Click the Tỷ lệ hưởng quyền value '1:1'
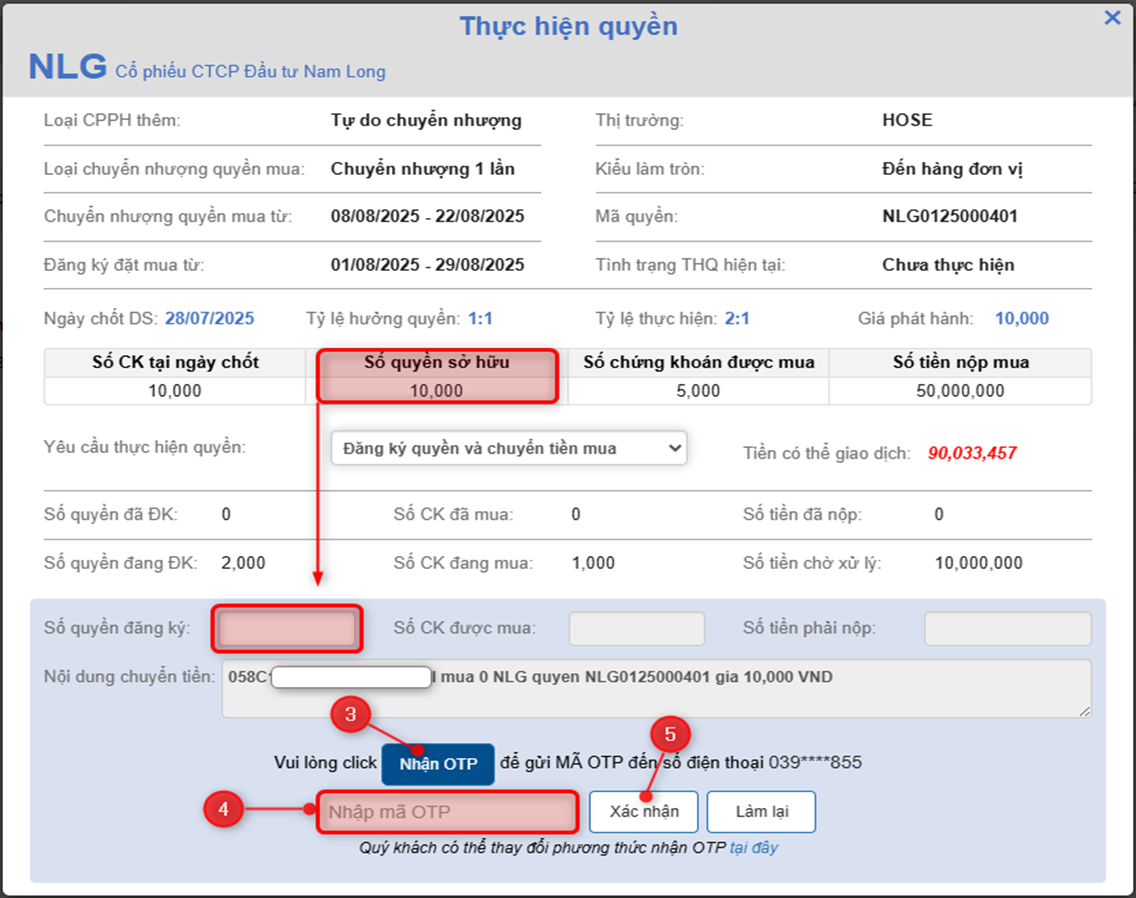The image size is (1136, 898). (x=480, y=318)
